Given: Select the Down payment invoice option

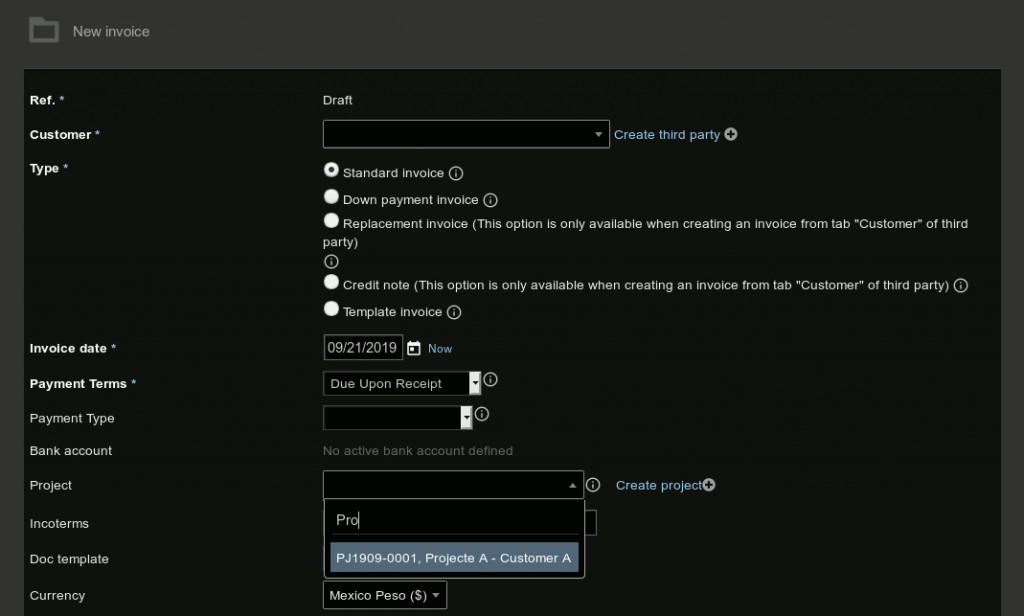Looking at the screenshot, I should [331, 197].
